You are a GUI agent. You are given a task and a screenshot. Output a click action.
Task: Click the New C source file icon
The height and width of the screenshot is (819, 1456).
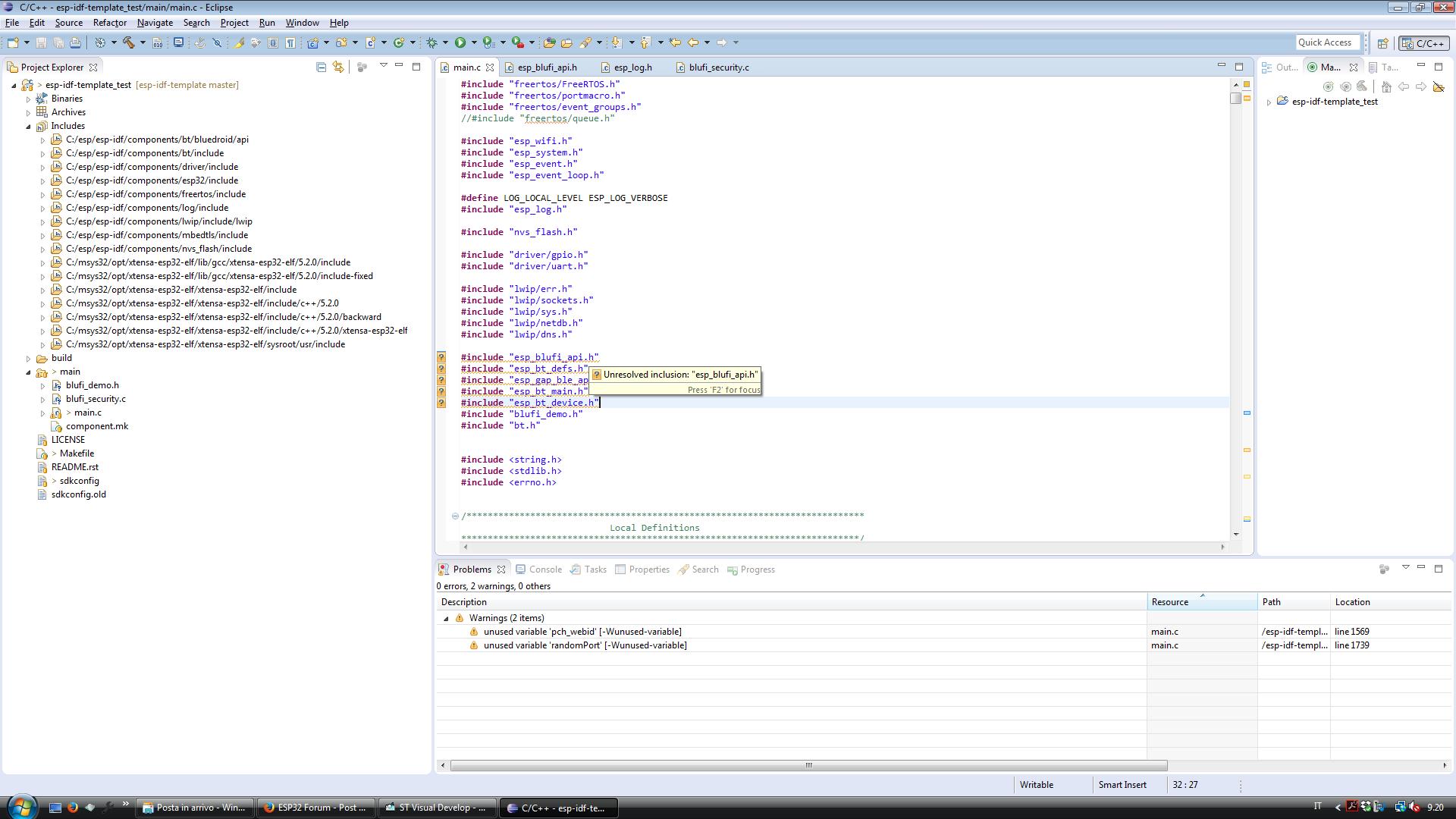click(371, 42)
